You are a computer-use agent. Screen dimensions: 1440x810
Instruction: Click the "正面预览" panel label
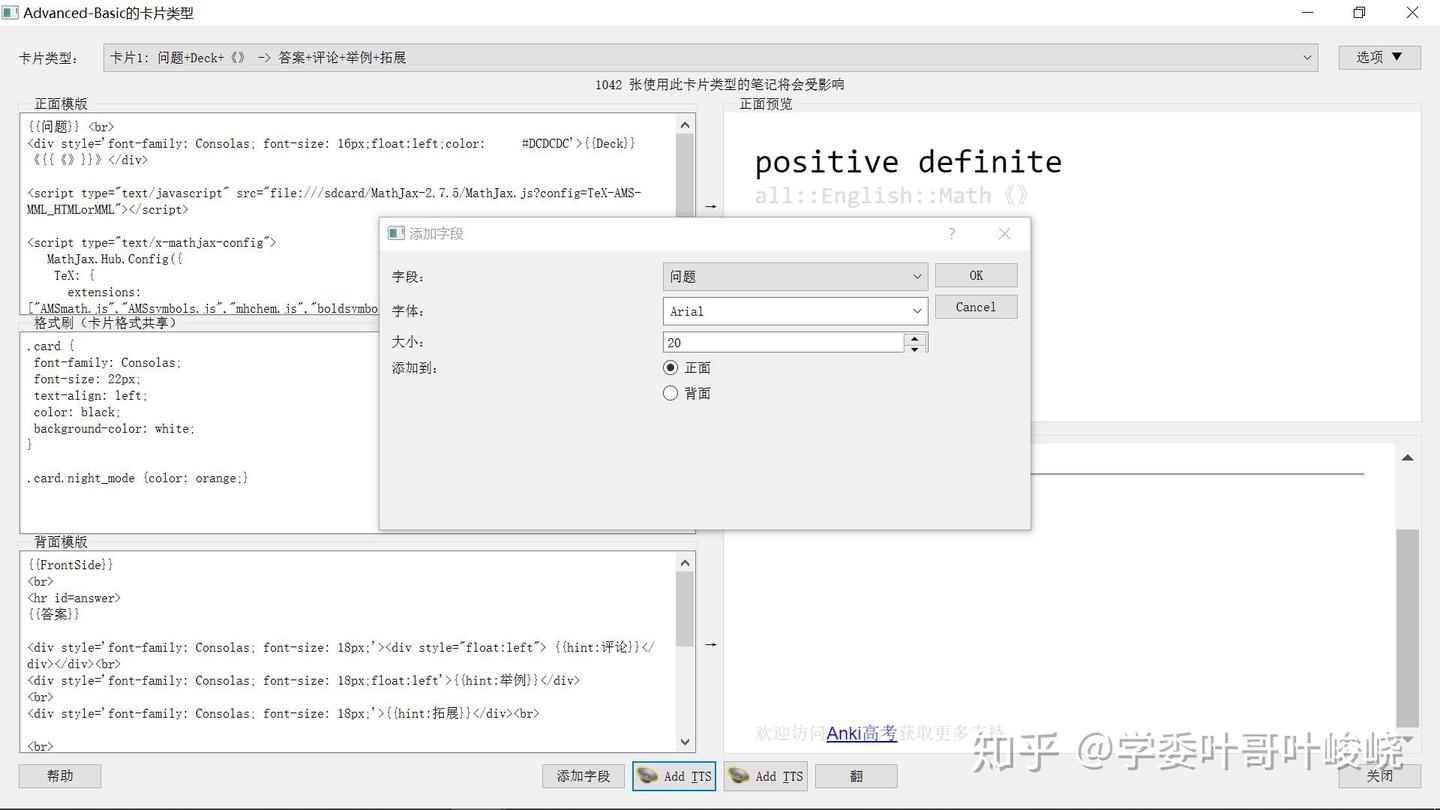point(766,104)
